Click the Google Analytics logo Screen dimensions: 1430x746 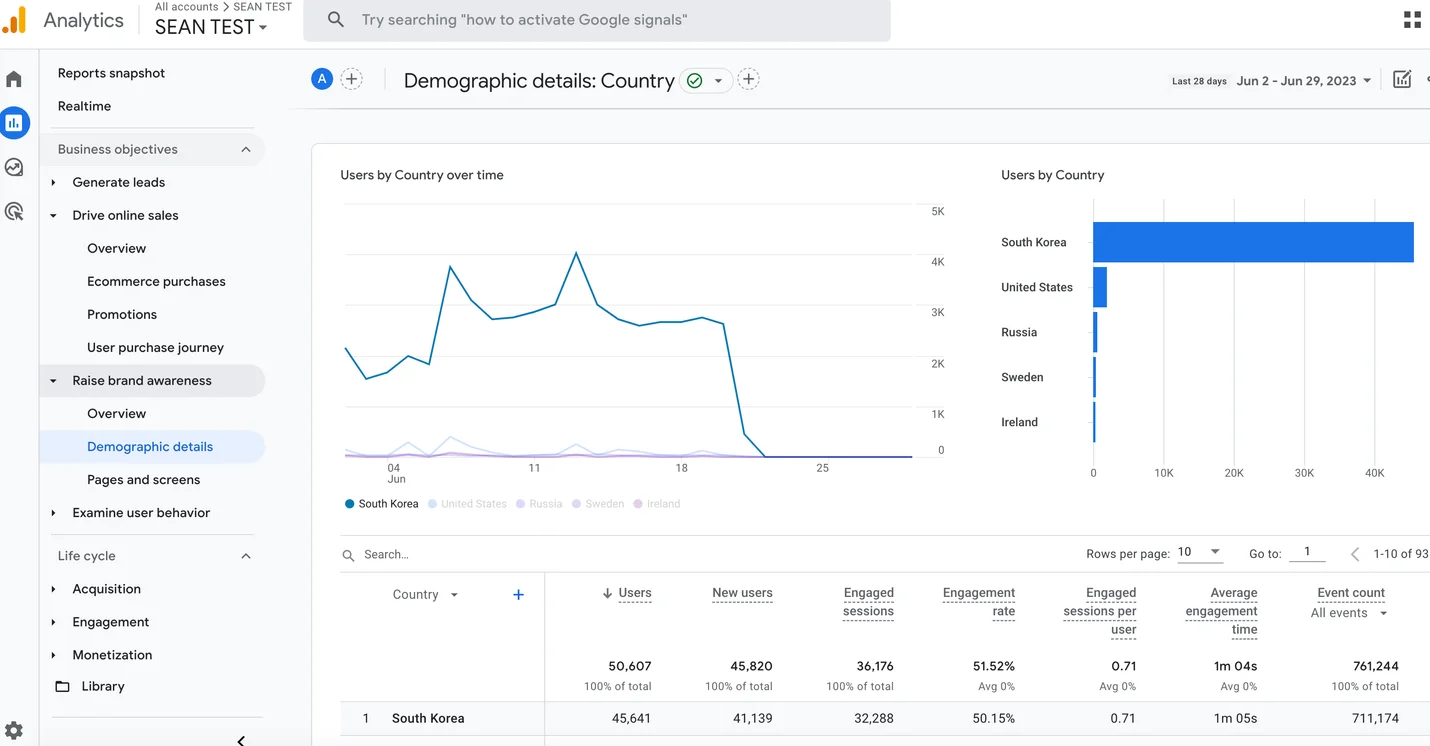click(x=15, y=19)
